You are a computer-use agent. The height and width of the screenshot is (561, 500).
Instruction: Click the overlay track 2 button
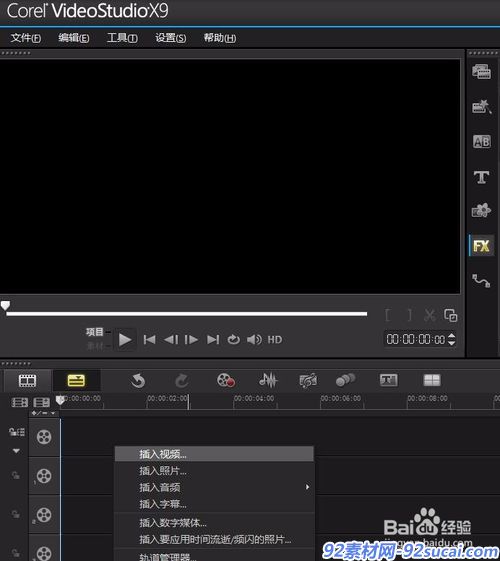coord(44,515)
